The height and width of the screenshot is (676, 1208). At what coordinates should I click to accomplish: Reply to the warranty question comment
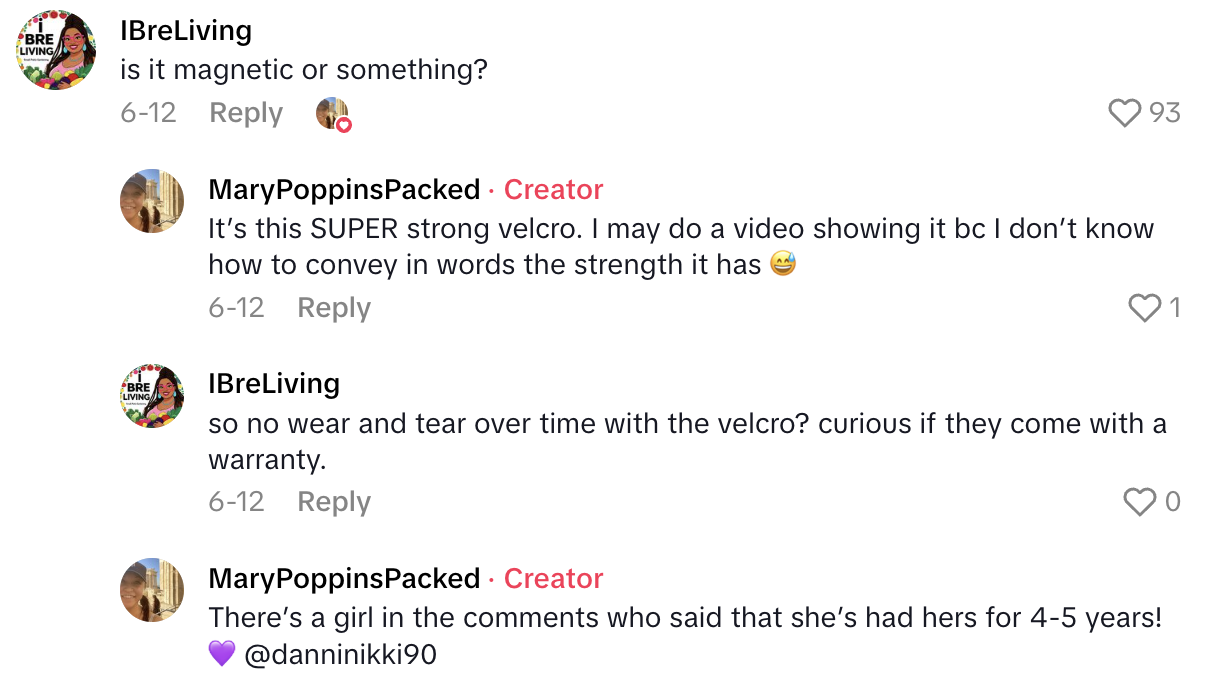334,502
